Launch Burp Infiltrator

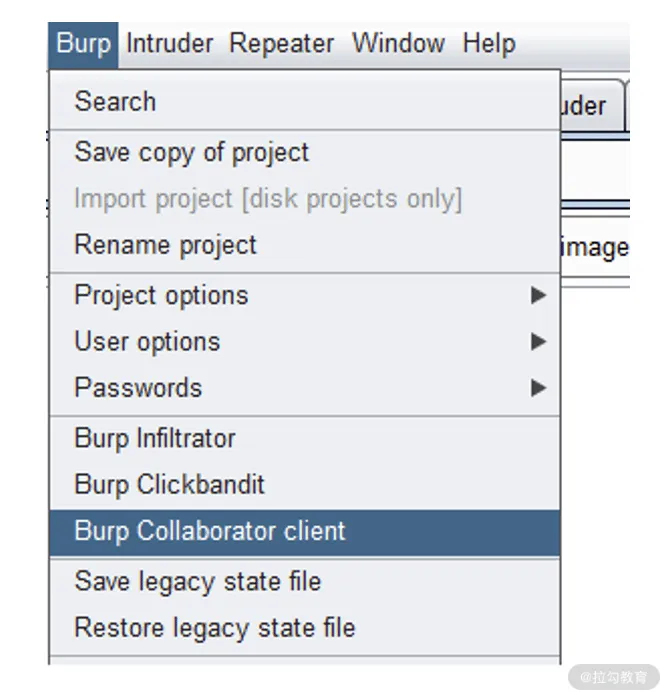coord(305,438)
